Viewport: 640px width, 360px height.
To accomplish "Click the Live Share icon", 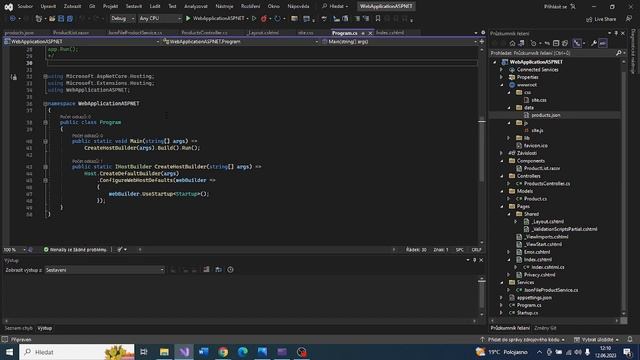I will tap(589, 19).
